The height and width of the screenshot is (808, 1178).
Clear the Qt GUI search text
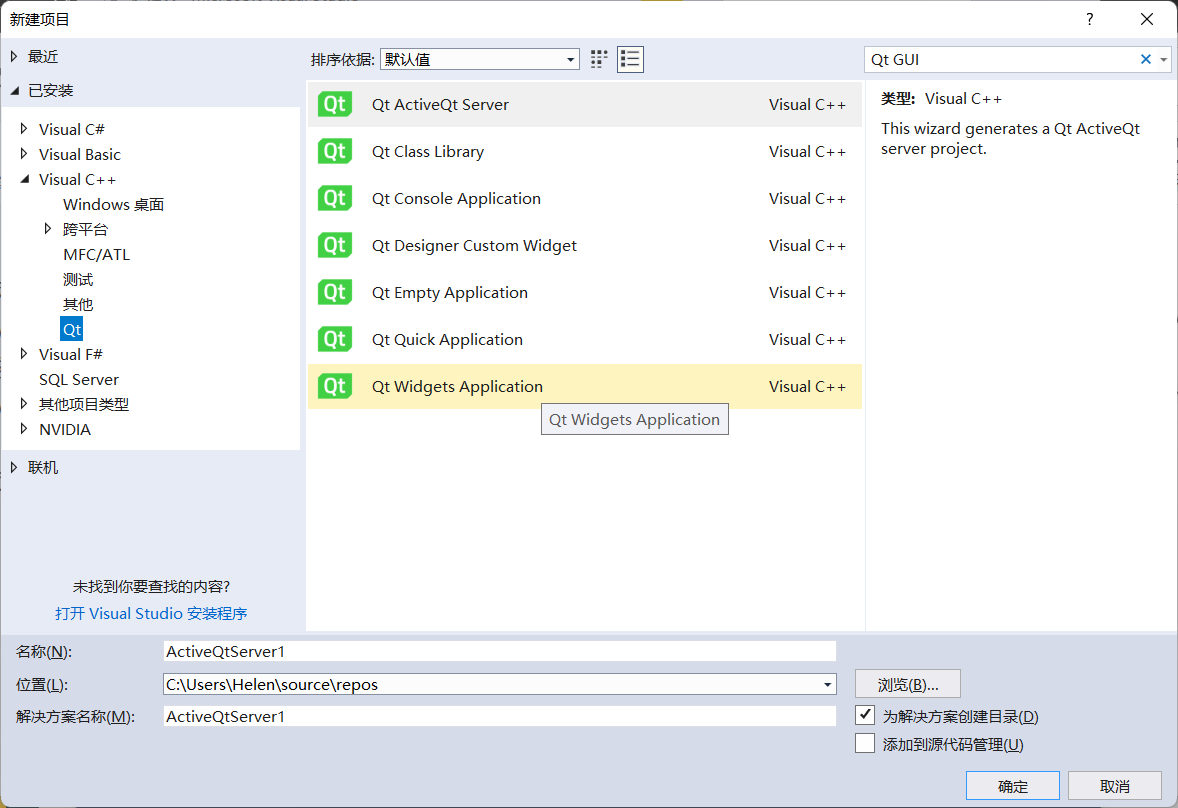[1146, 59]
